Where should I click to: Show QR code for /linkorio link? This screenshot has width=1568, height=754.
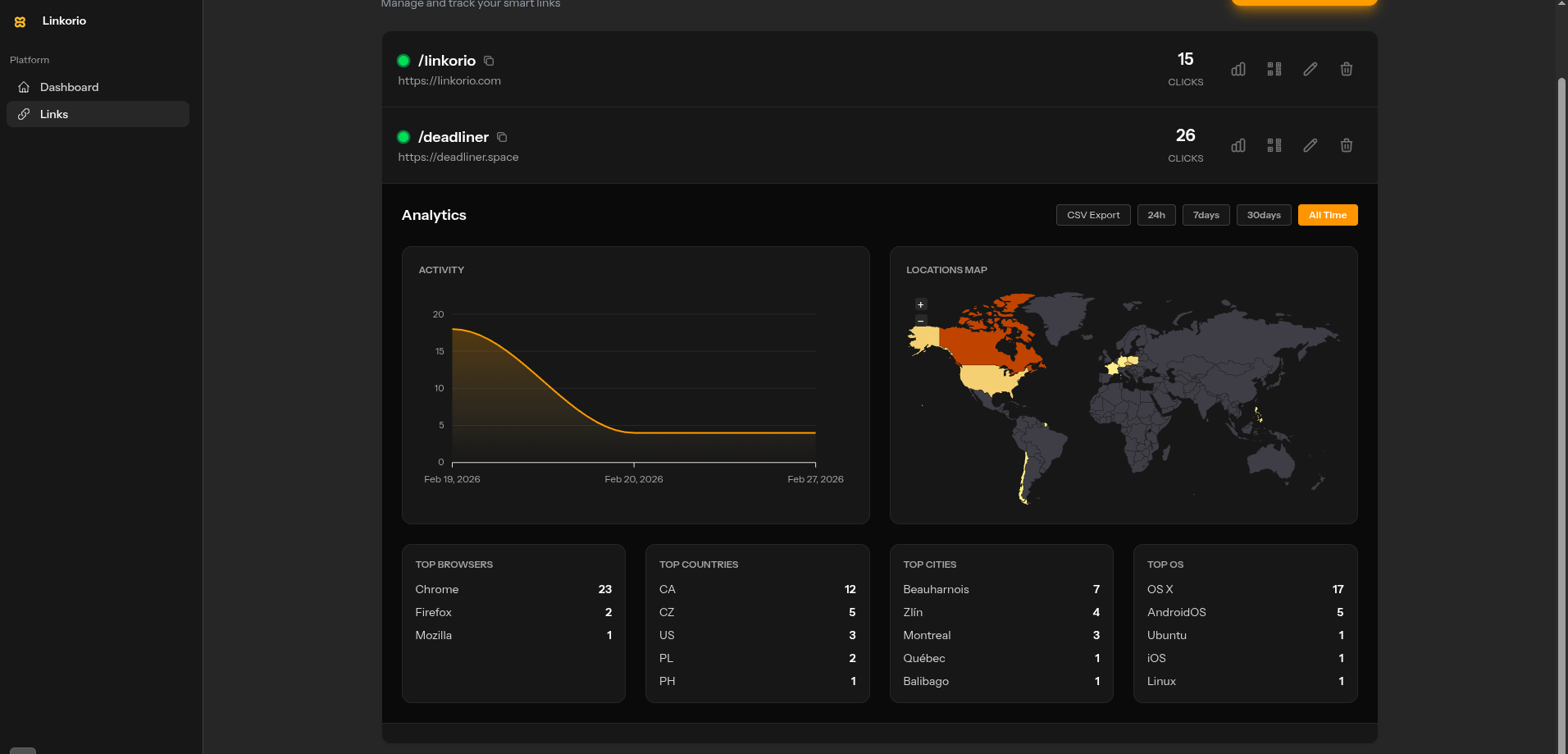click(1274, 69)
